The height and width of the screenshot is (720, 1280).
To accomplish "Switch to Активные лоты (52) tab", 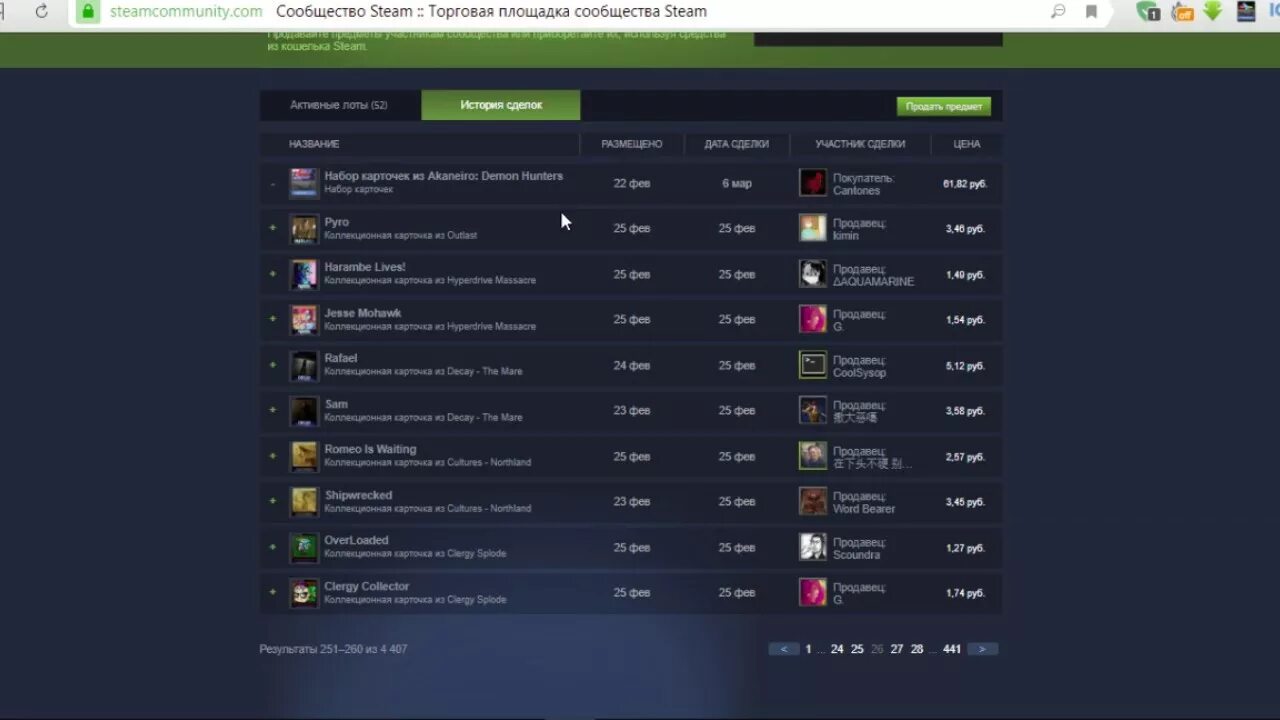I will click(x=339, y=105).
